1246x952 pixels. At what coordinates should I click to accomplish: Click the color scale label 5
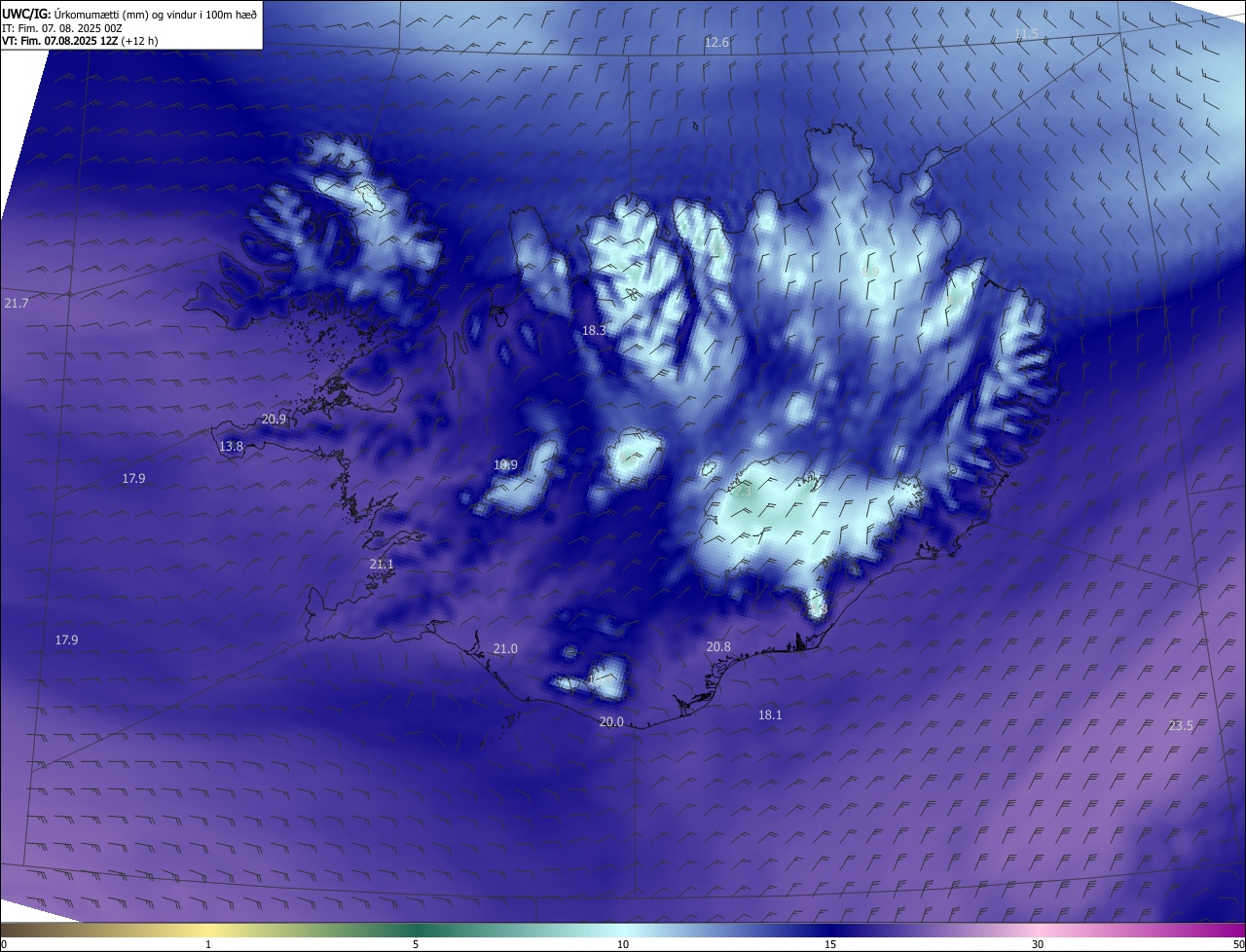click(x=416, y=944)
